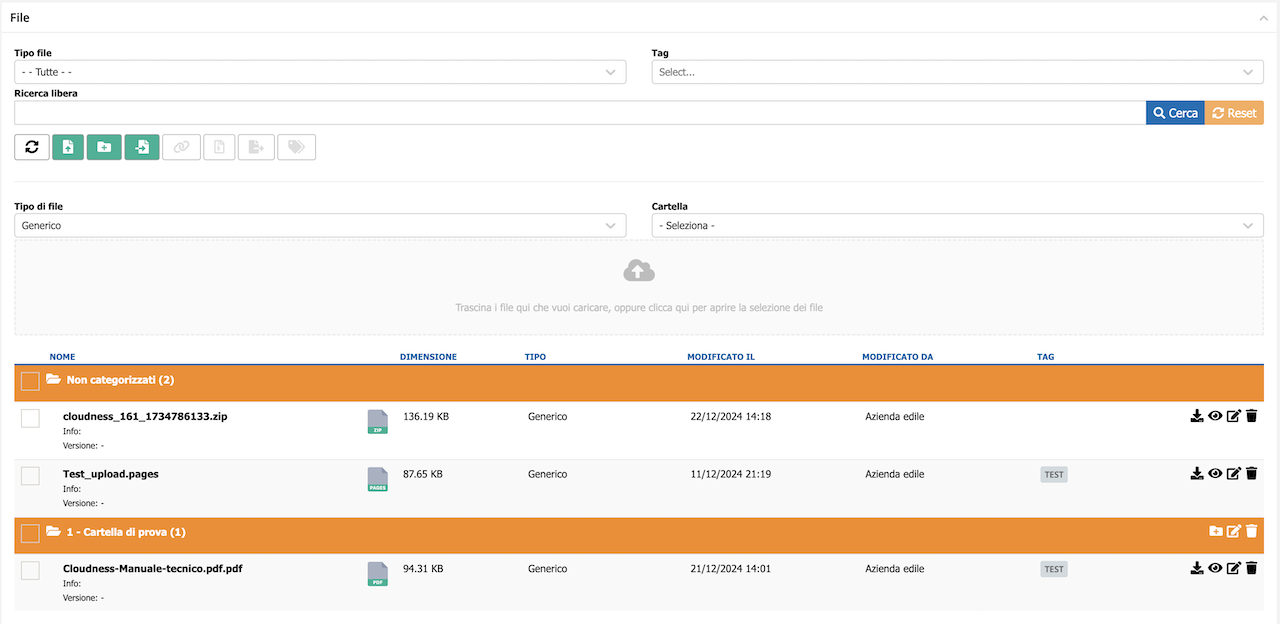Add subfolder to Cartella di prova
1280x624 pixels.
1216,531
